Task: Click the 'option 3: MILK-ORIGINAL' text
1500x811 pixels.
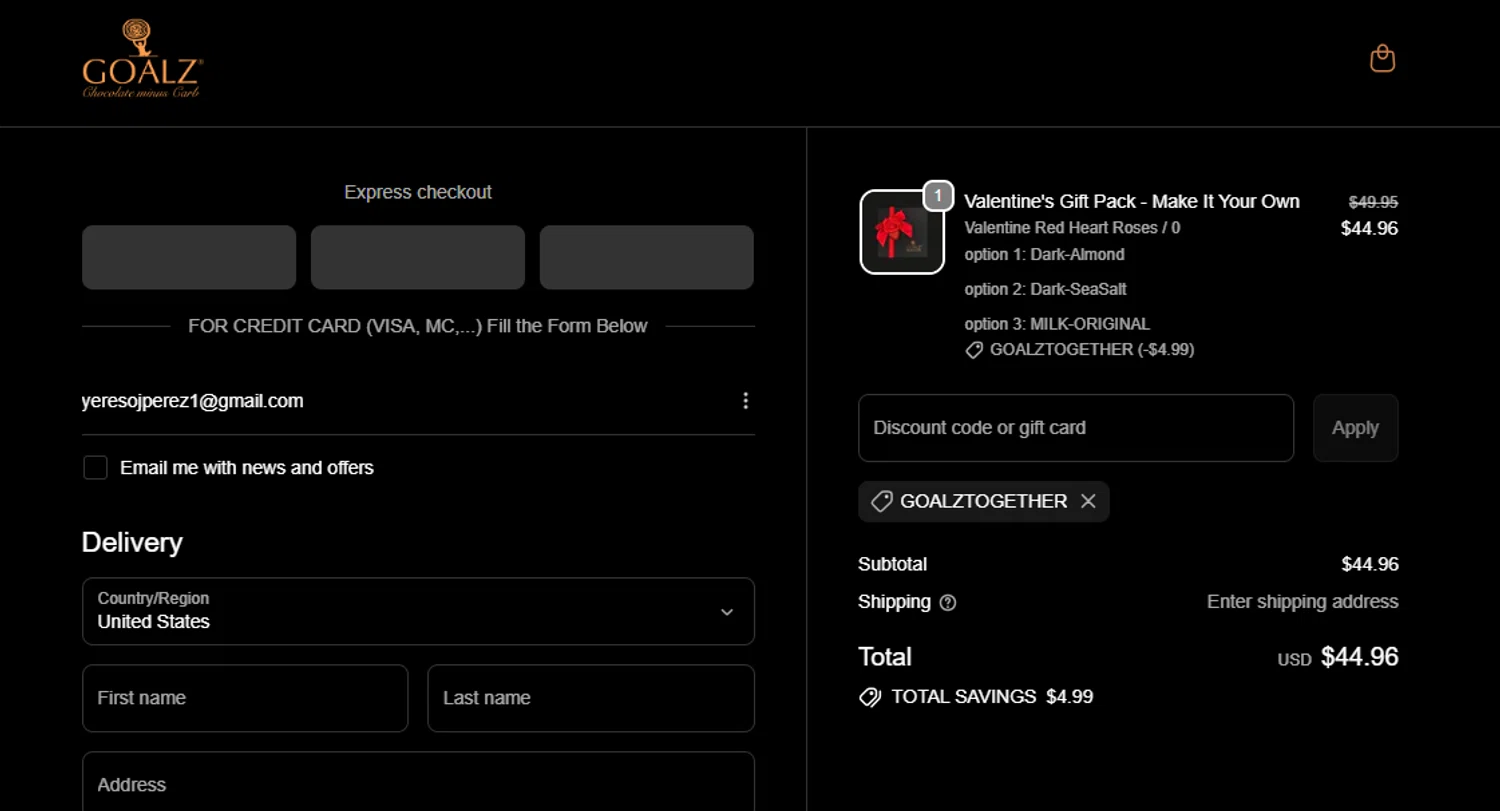Action: (1057, 324)
